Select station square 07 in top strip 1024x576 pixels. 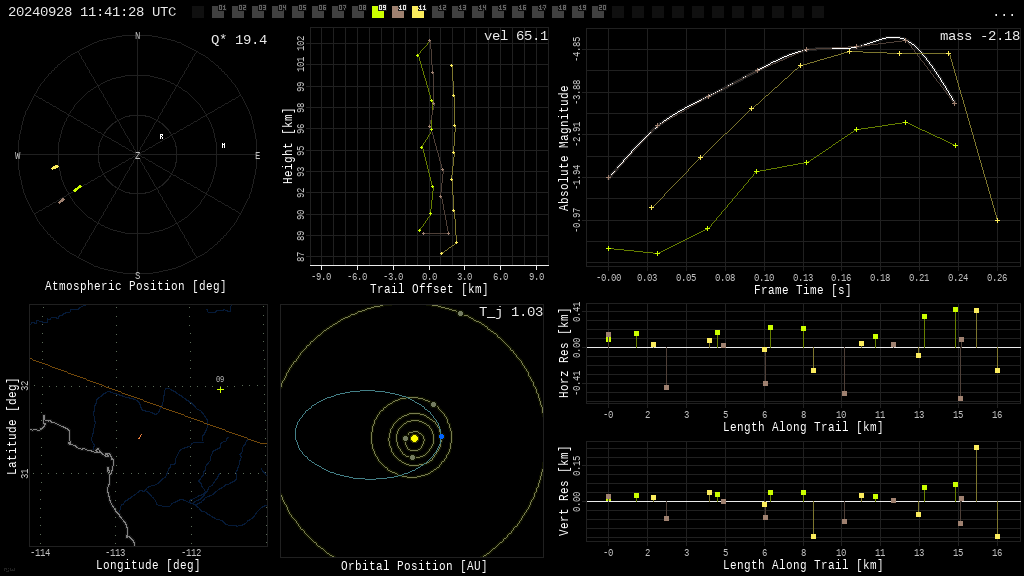click(338, 12)
